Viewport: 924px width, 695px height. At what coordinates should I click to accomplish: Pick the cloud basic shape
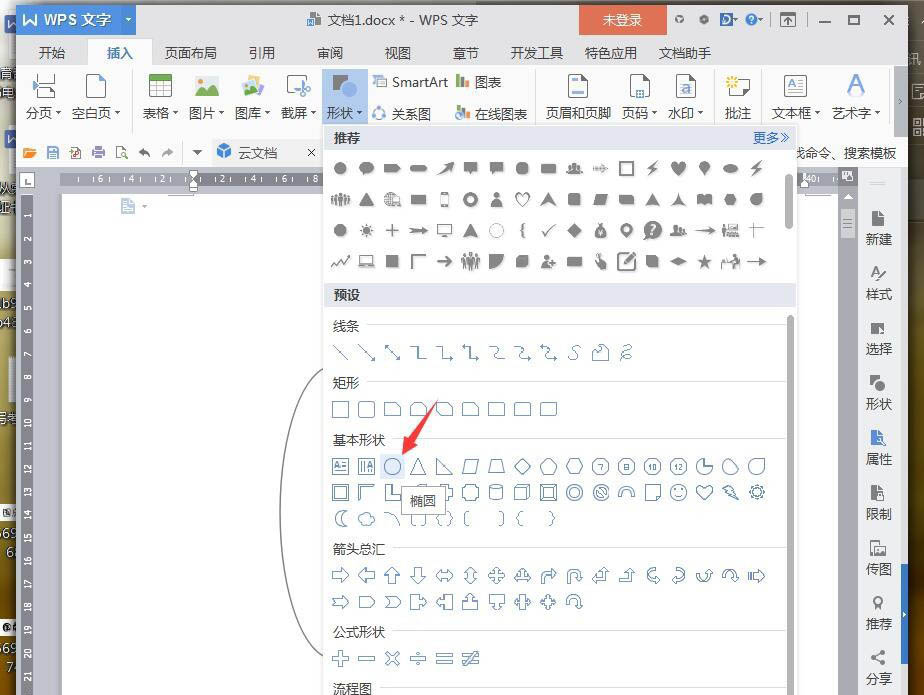tap(367, 519)
